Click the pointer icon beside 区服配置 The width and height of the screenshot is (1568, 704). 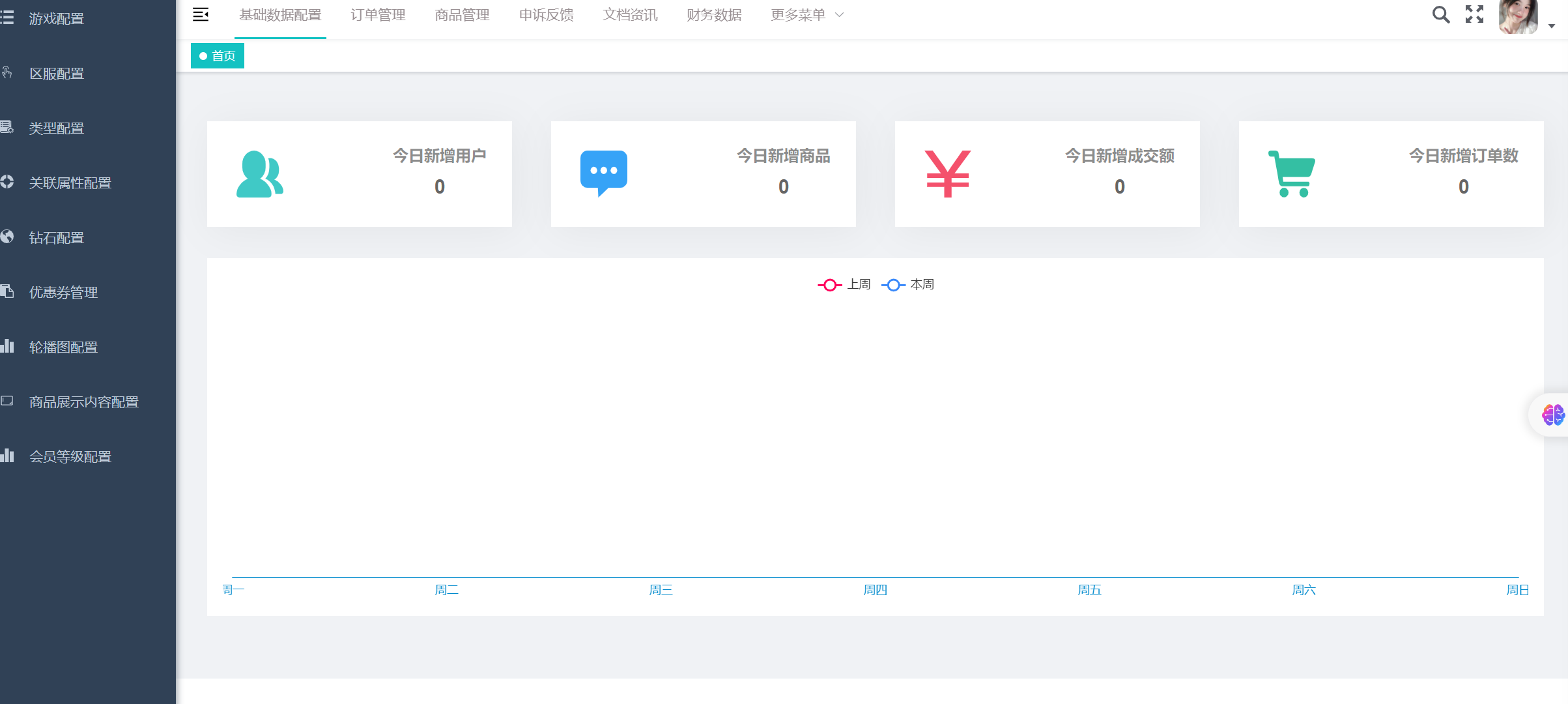(7, 72)
